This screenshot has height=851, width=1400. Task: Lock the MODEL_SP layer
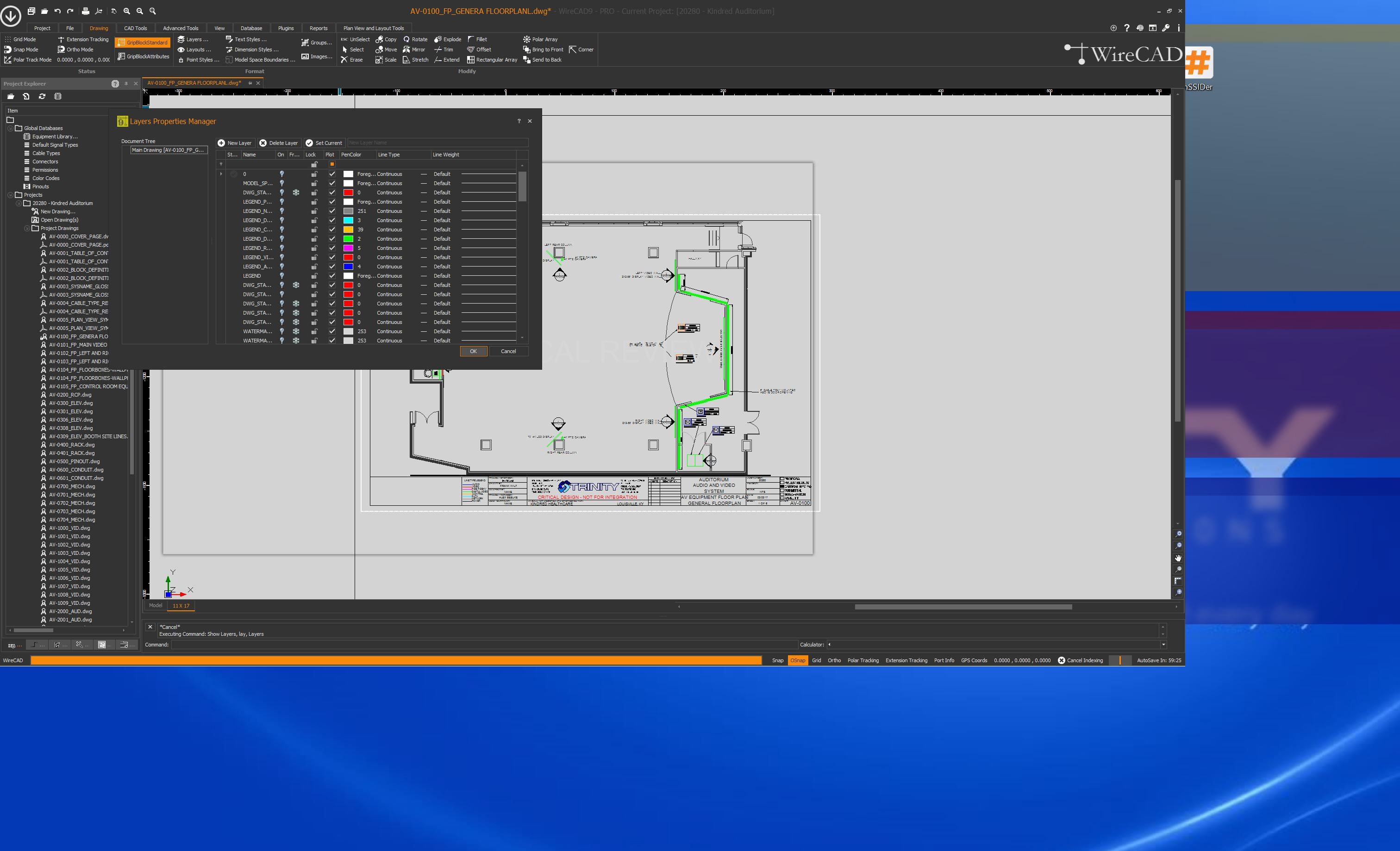coord(313,183)
